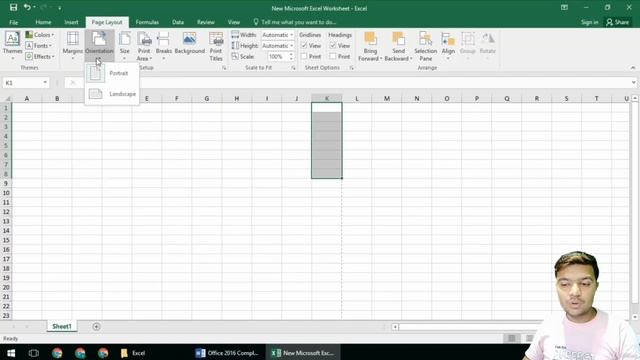
Task: Click the Save icon in quick access toolbar
Action: tap(13, 7)
